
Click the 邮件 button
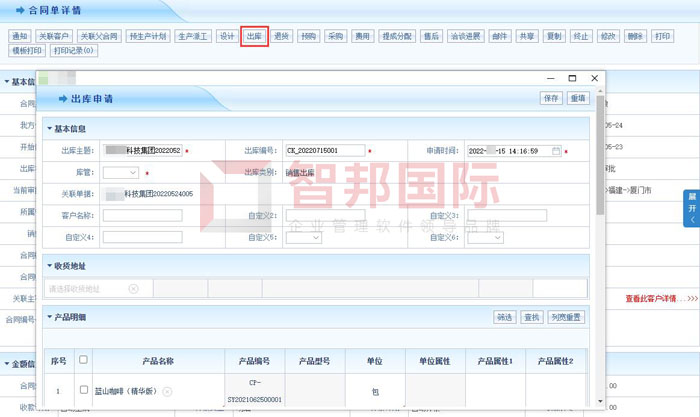point(500,36)
